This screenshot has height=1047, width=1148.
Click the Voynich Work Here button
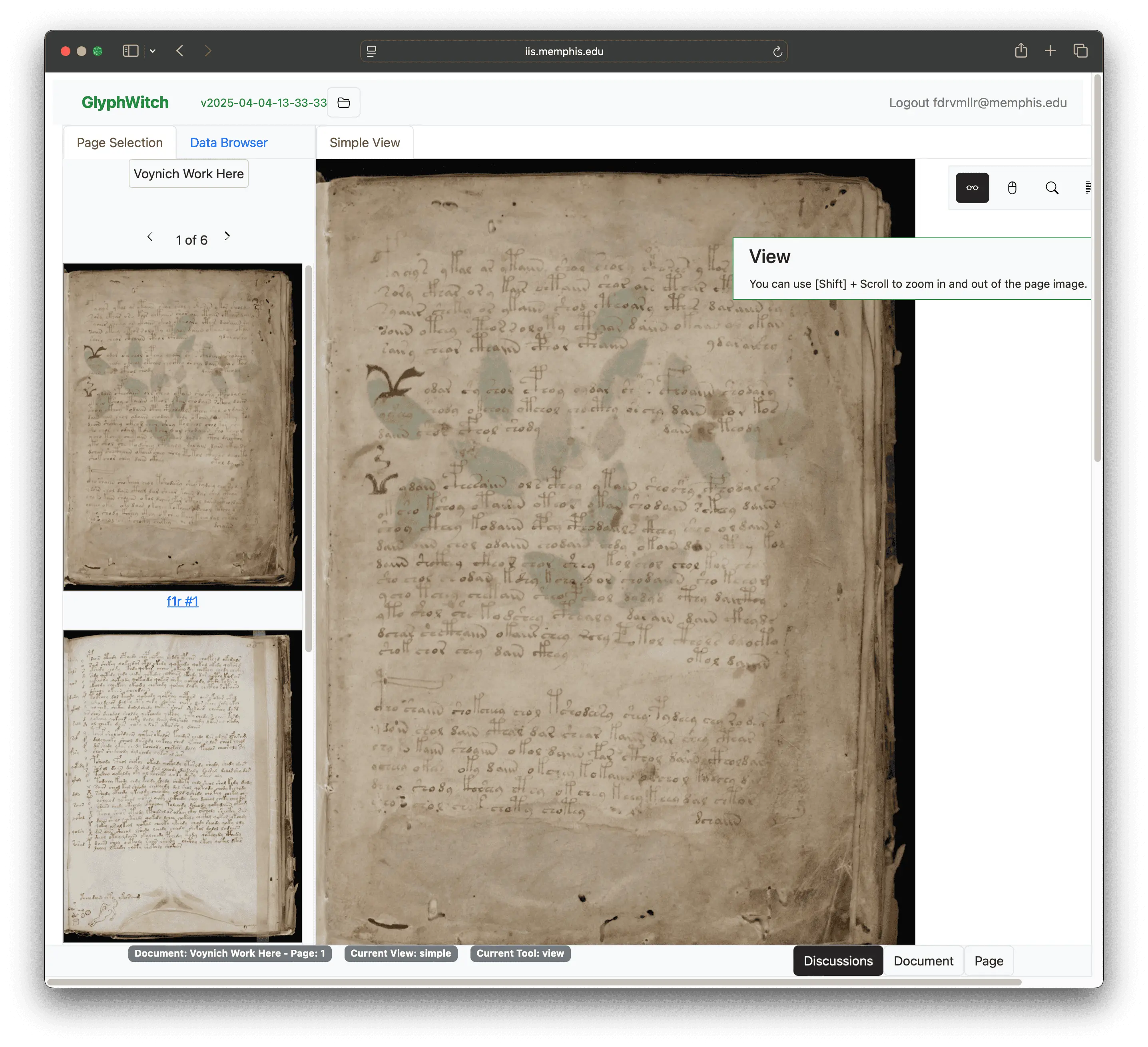(x=189, y=174)
